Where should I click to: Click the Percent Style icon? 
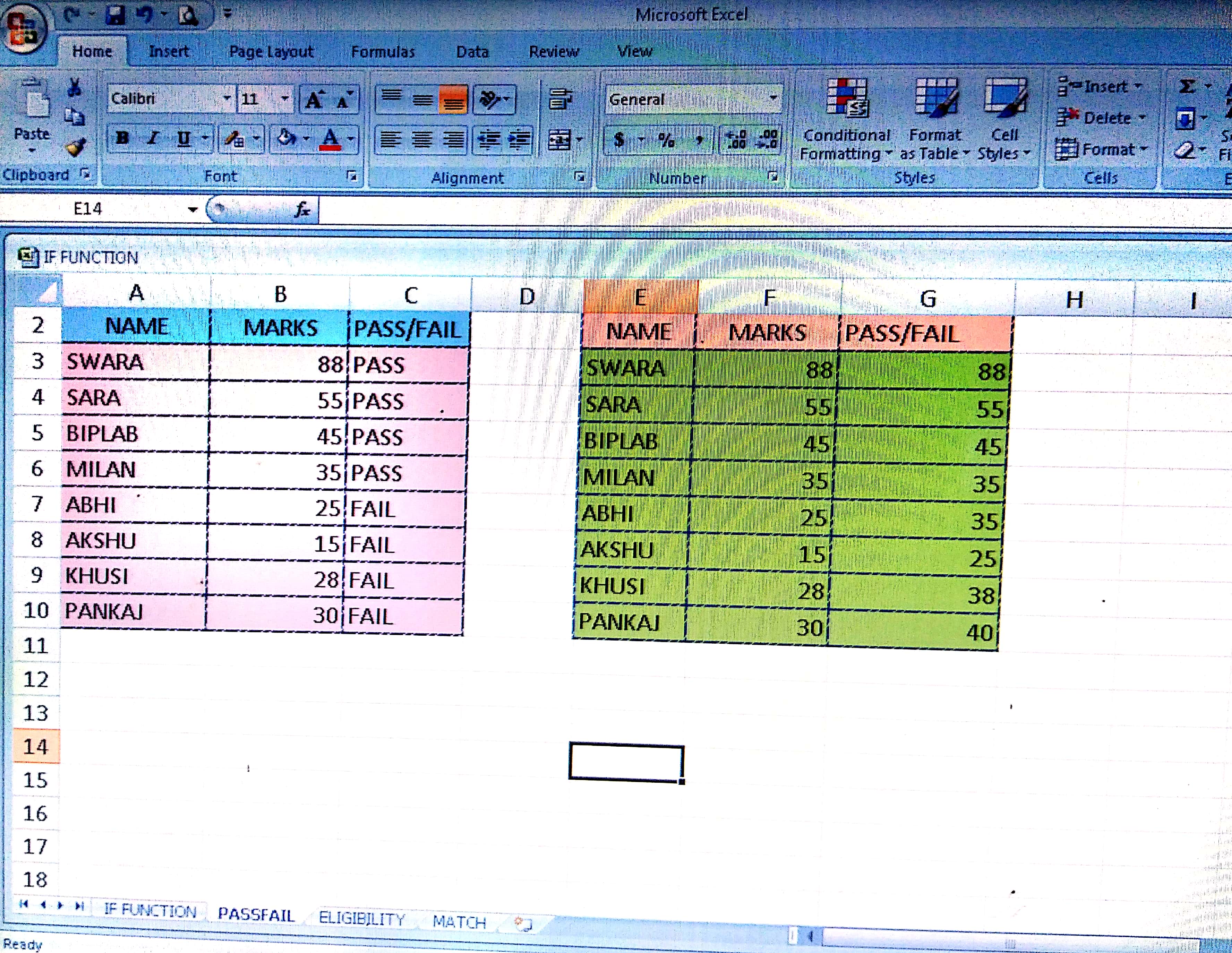pyautogui.click(x=666, y=140)
